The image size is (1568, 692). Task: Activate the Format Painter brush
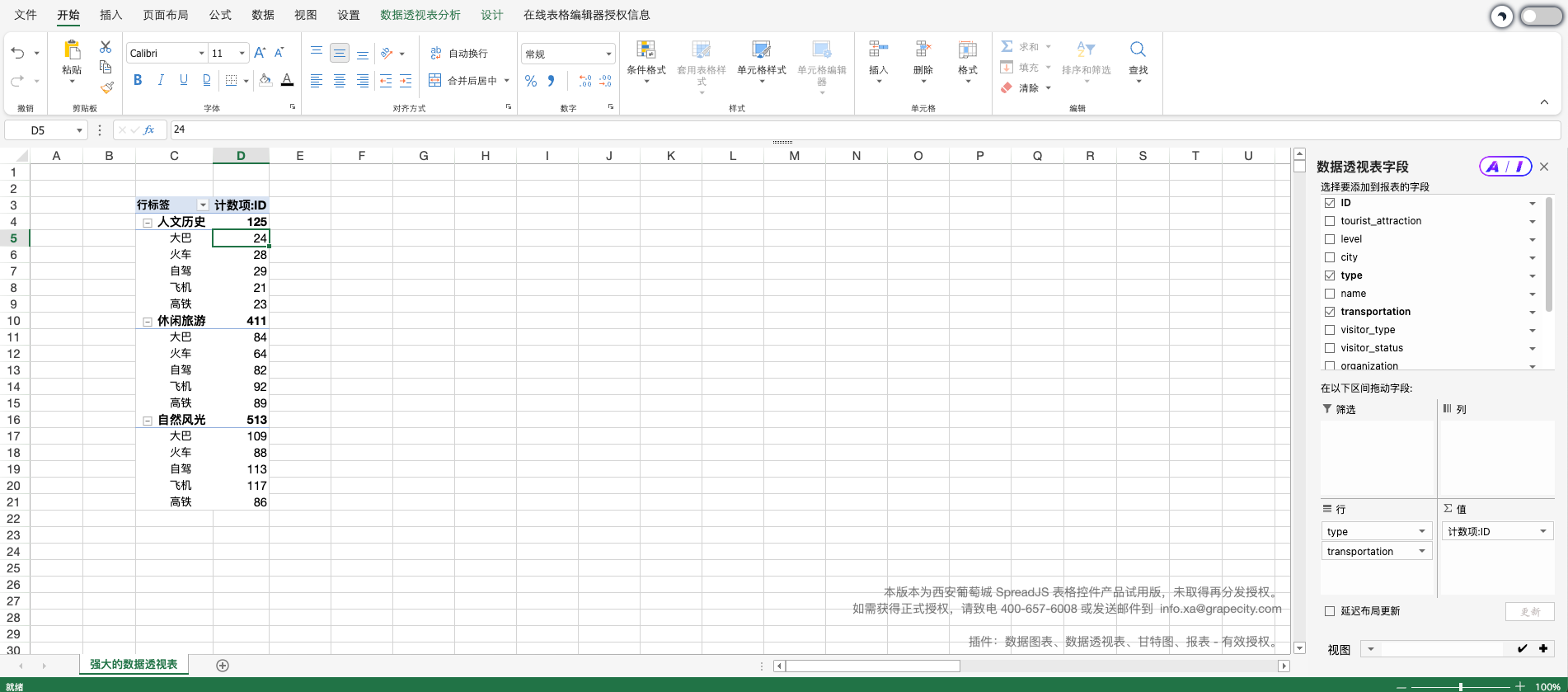[x=106, y=87]
